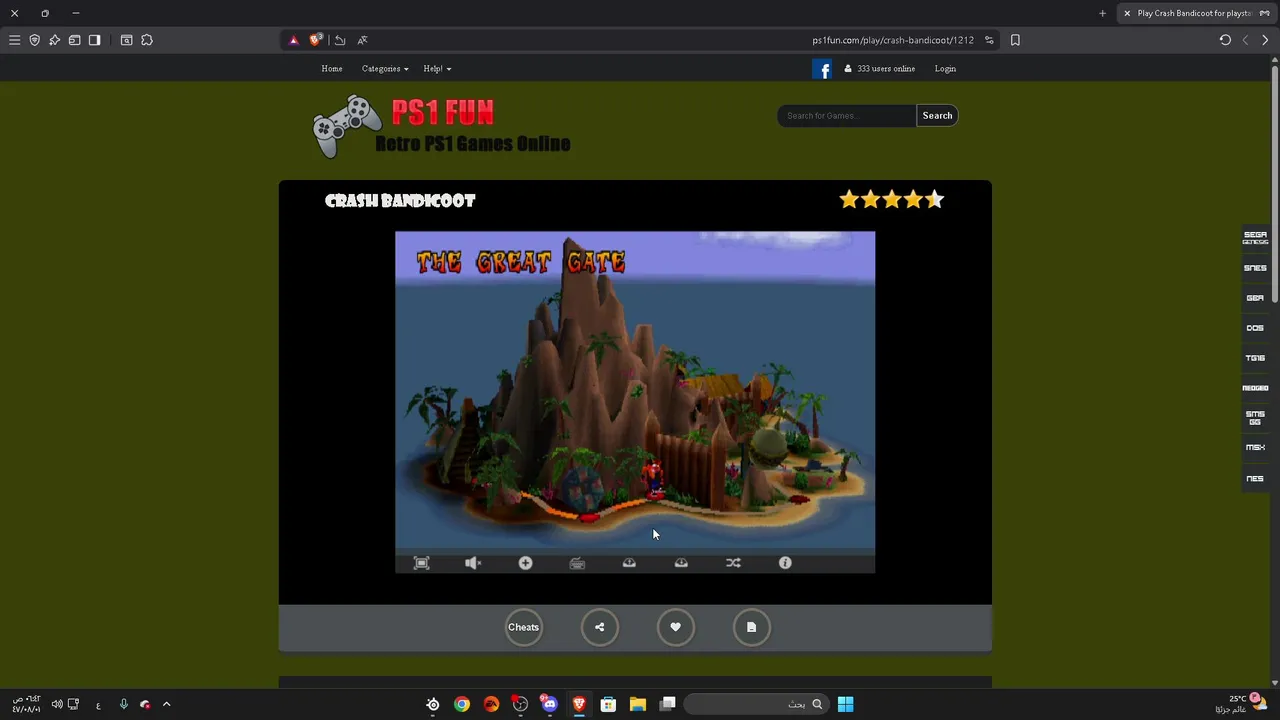Click the translate page icon
Screen dimensions: 1280x720
362,40
